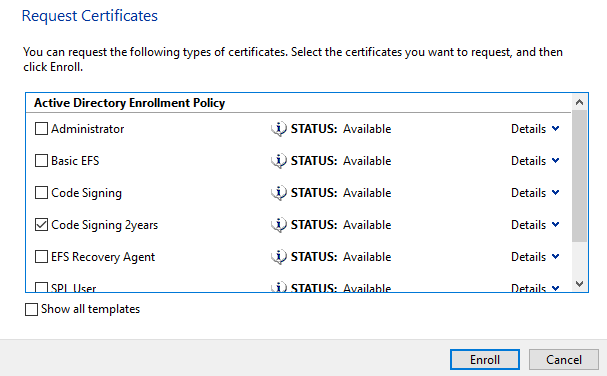The width and height of the screenshot is (607, 376).
Task: Click the Enroll button
Action: click(485, 360)
